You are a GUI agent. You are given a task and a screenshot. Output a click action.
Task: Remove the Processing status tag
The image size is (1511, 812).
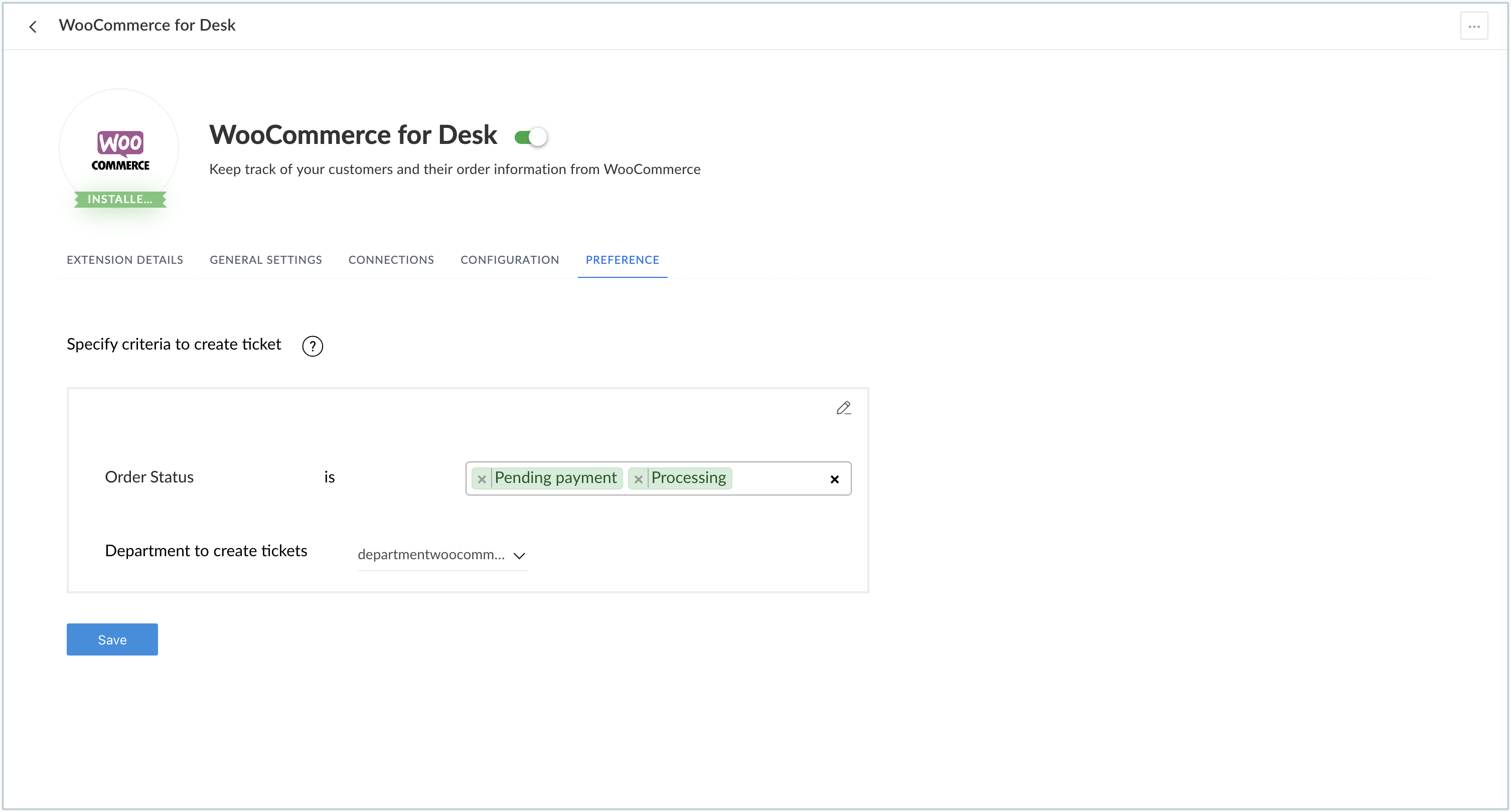click(x=638, y=479)
